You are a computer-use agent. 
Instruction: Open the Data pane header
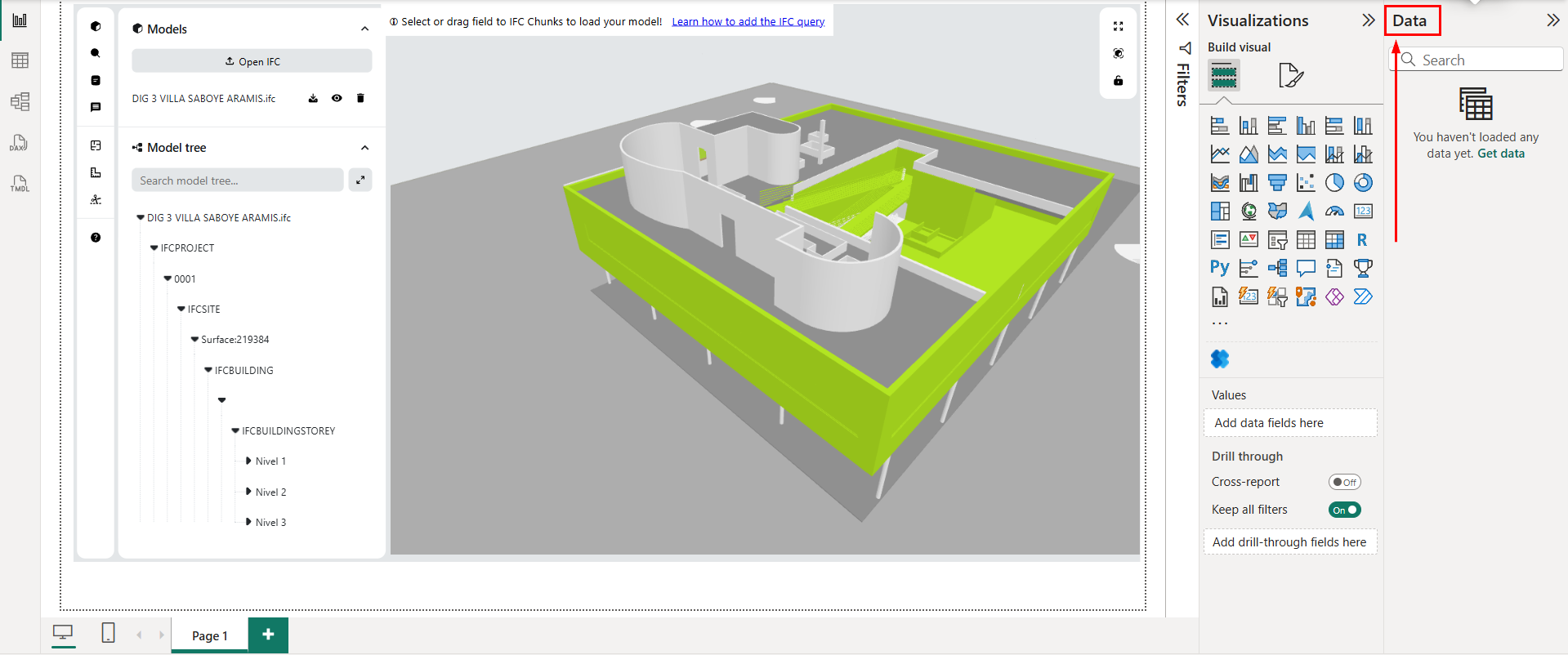[x=1409, y=21]
